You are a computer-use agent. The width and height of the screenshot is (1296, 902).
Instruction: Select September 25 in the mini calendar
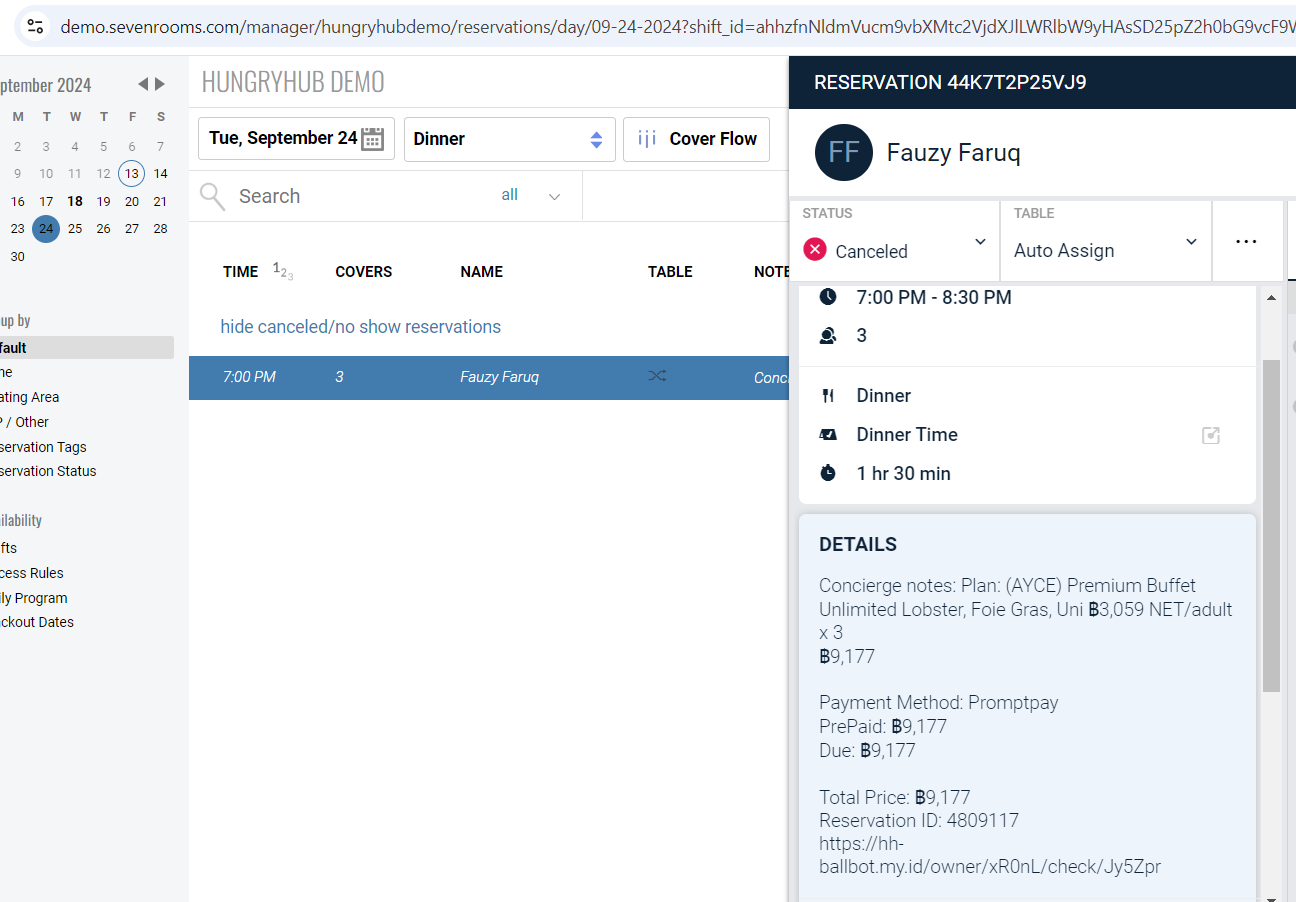(x=75, y=229)
